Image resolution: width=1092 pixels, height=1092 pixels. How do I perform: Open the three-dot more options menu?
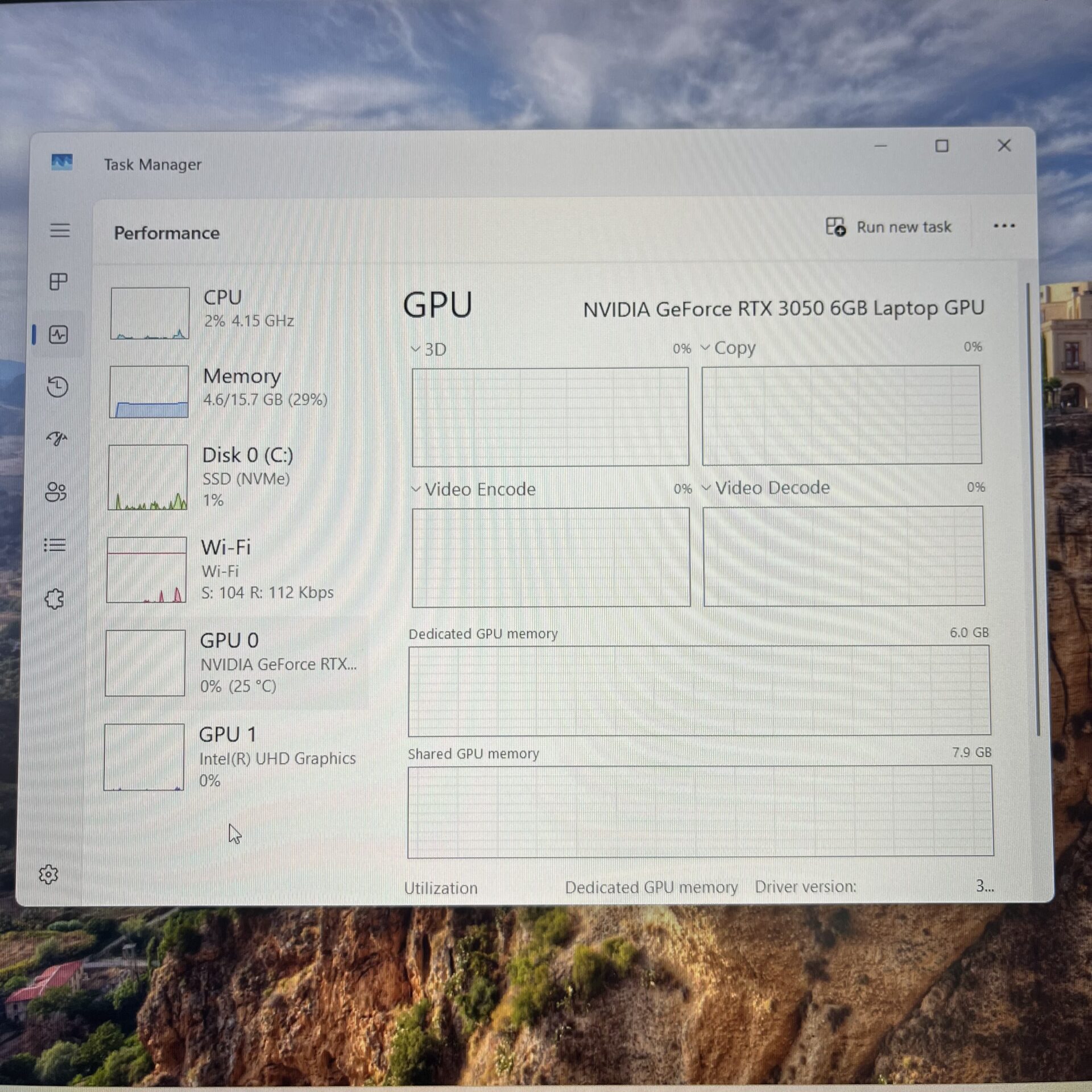coord(1004,226)
